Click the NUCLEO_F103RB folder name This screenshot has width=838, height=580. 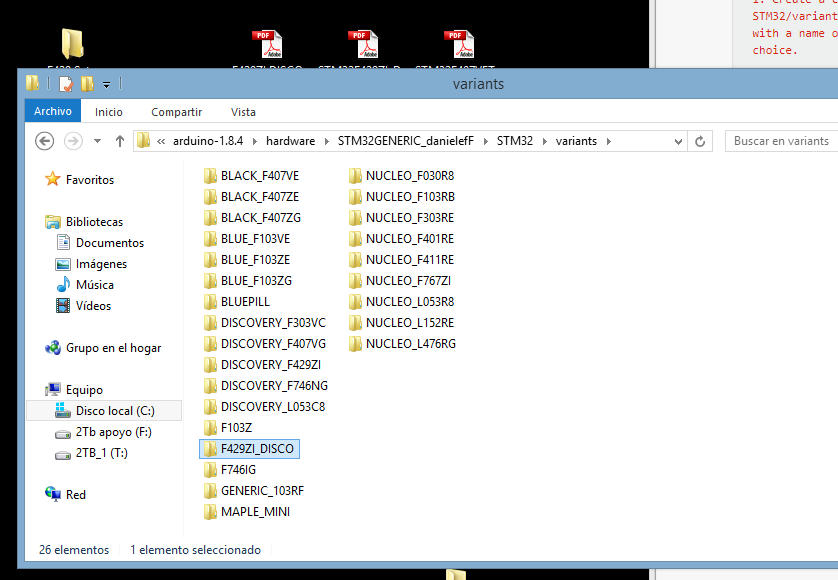410,197
